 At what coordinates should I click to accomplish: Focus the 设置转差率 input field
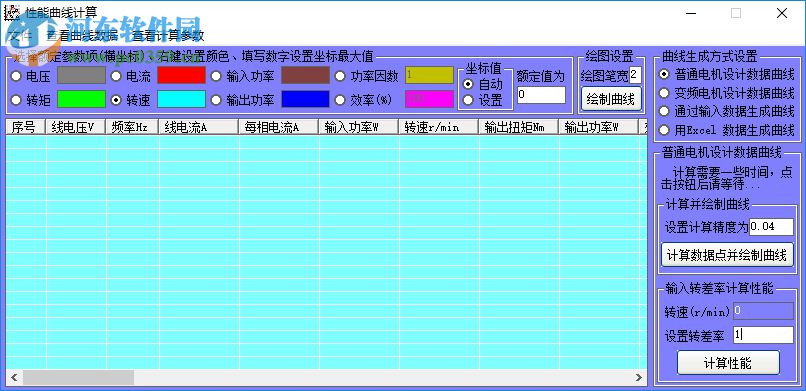[763, 335]
